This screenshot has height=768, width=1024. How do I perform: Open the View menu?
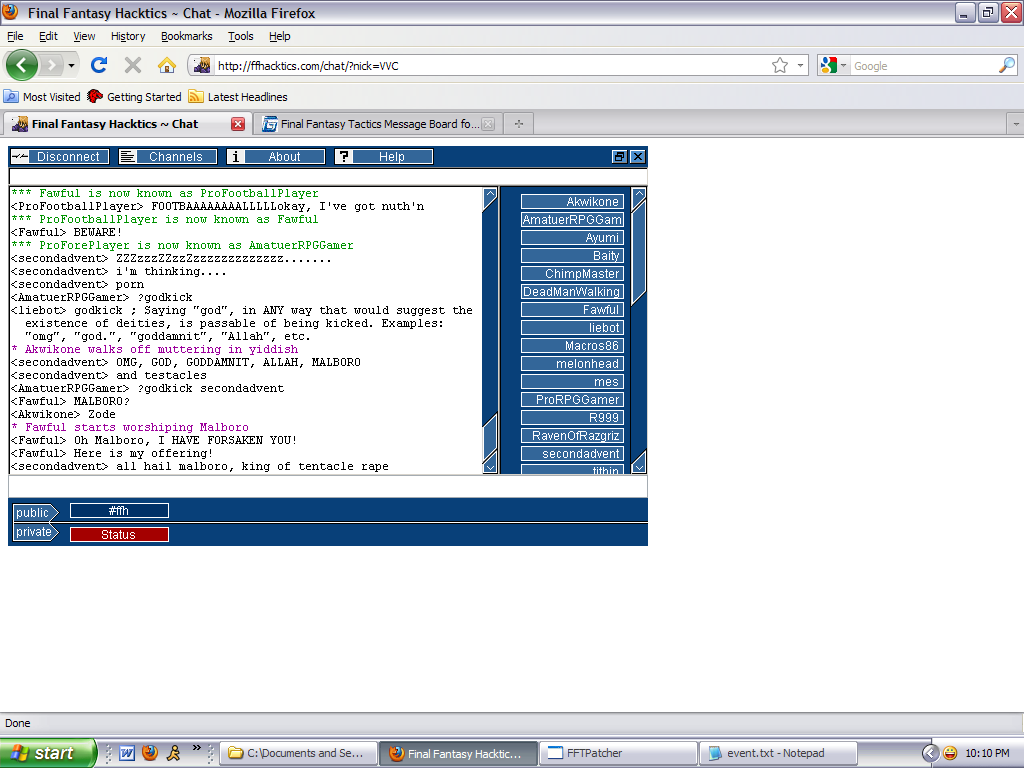84,36
